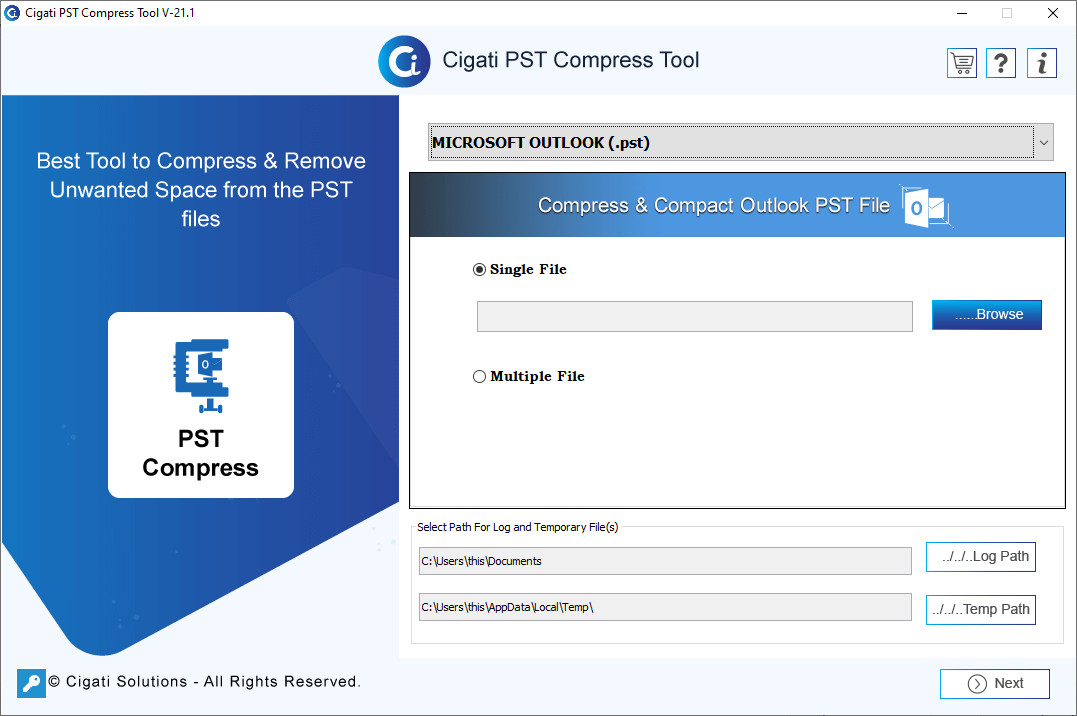Close the Cigati PST Compress Tool window
Viewport: 1077px width, 716px height.
click(x=1052, y=13)
